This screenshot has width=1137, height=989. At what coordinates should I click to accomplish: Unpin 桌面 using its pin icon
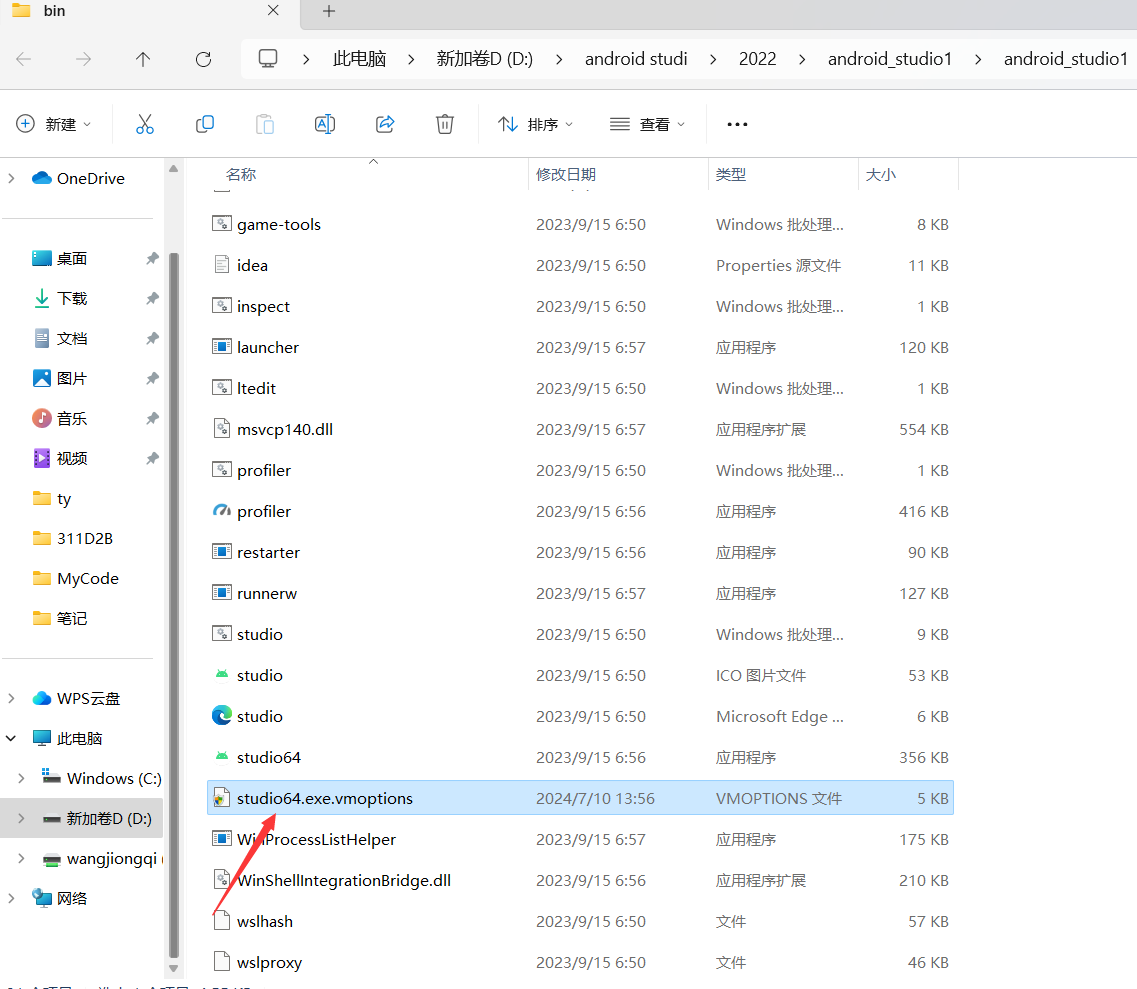point(152,258)
